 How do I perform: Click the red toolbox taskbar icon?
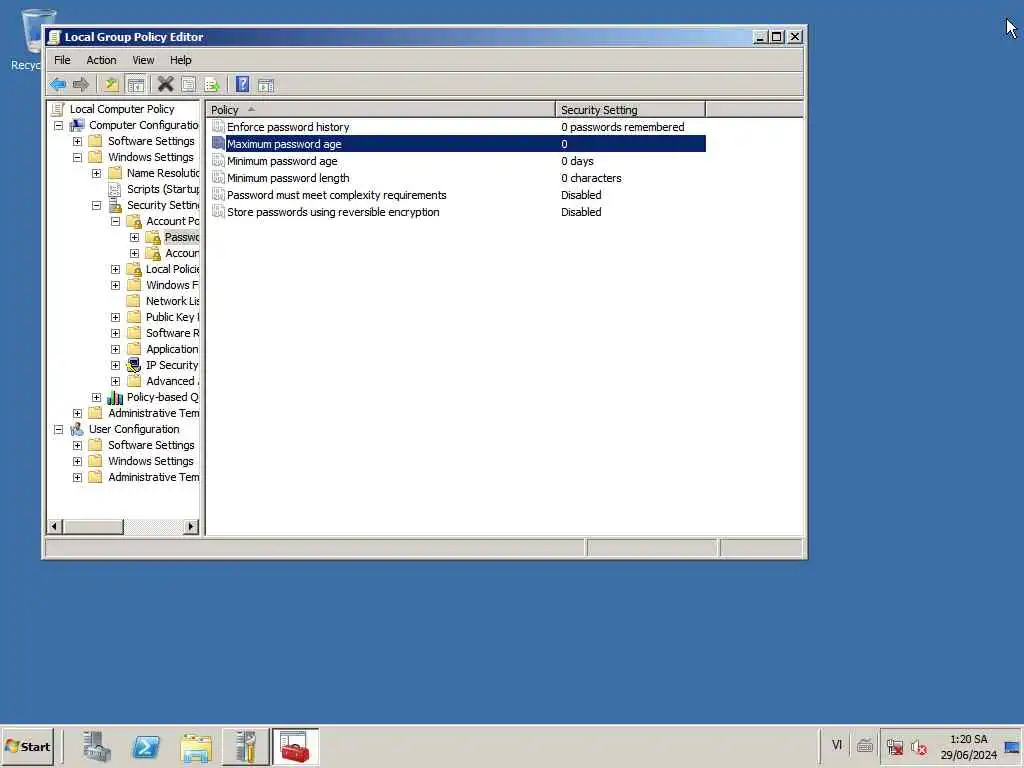coord(295,747)
